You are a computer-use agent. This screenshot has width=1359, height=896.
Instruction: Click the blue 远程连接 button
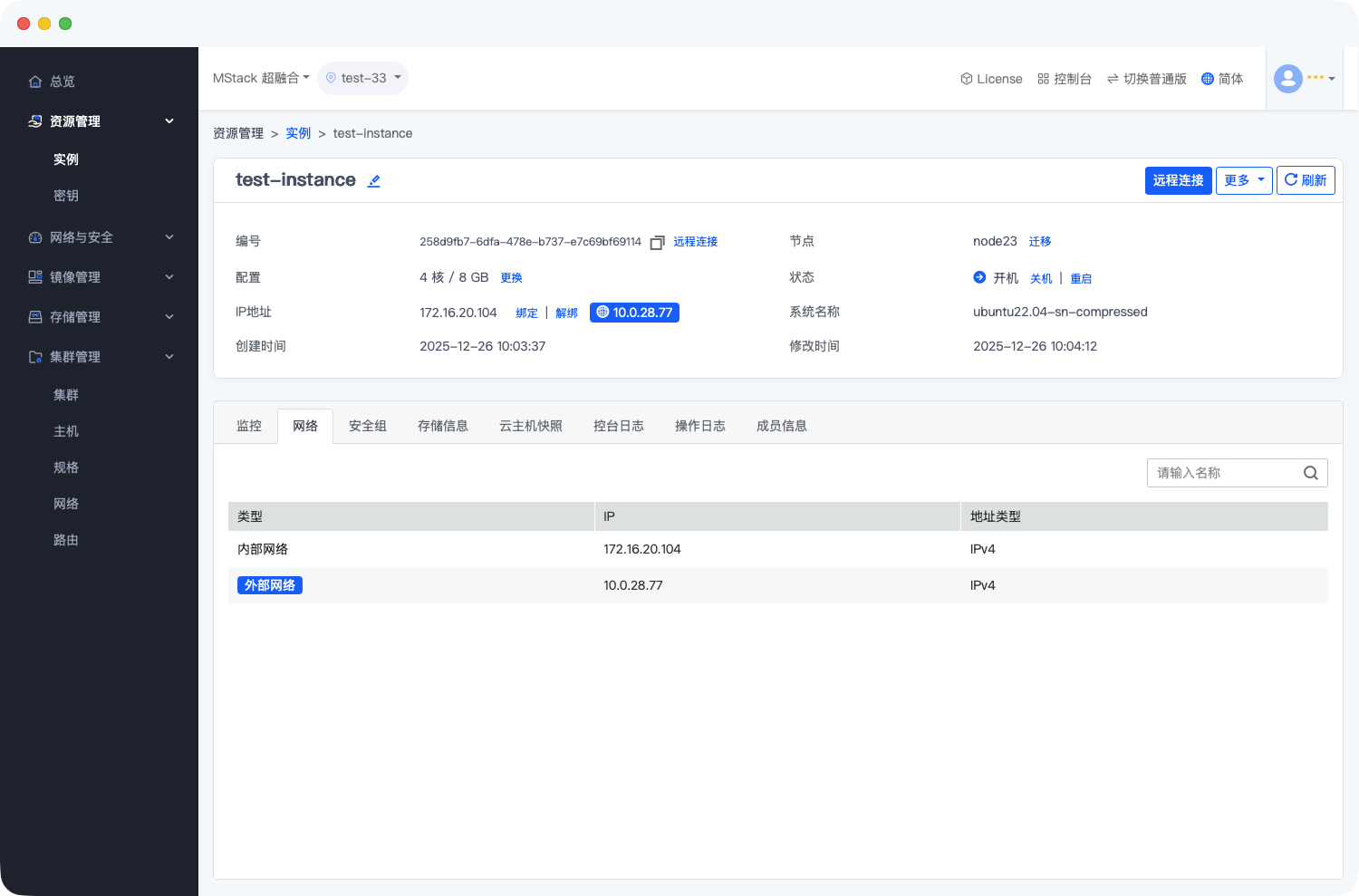click(x=1178, y=180)
